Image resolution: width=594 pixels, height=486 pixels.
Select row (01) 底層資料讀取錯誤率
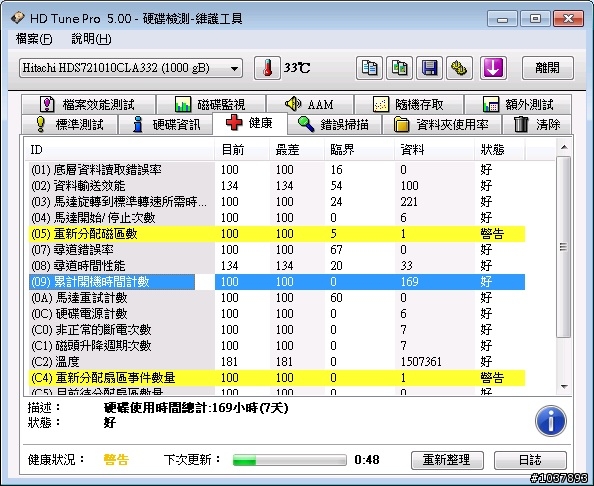coord(277,170)
